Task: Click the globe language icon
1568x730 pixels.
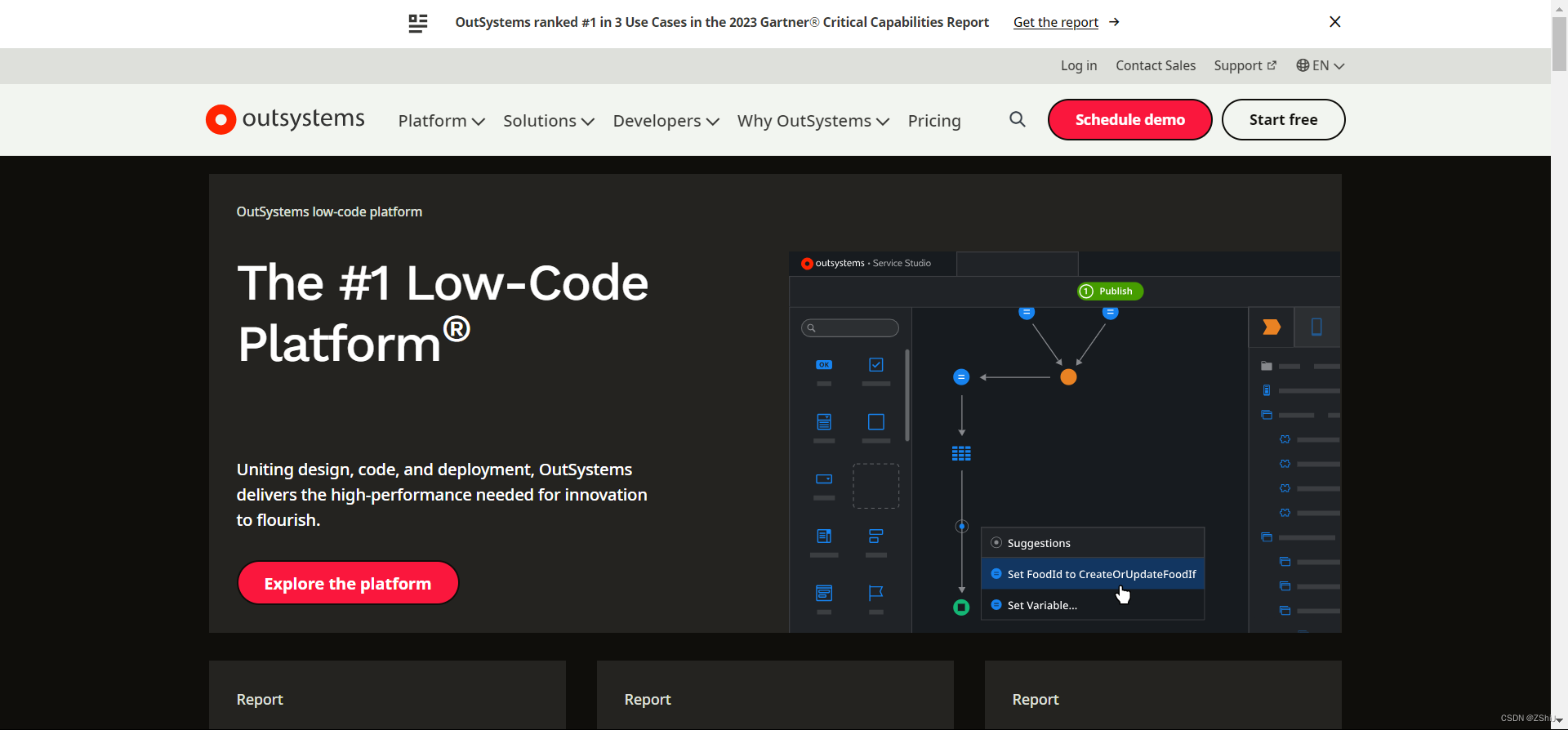Action: coord(1303,65)
